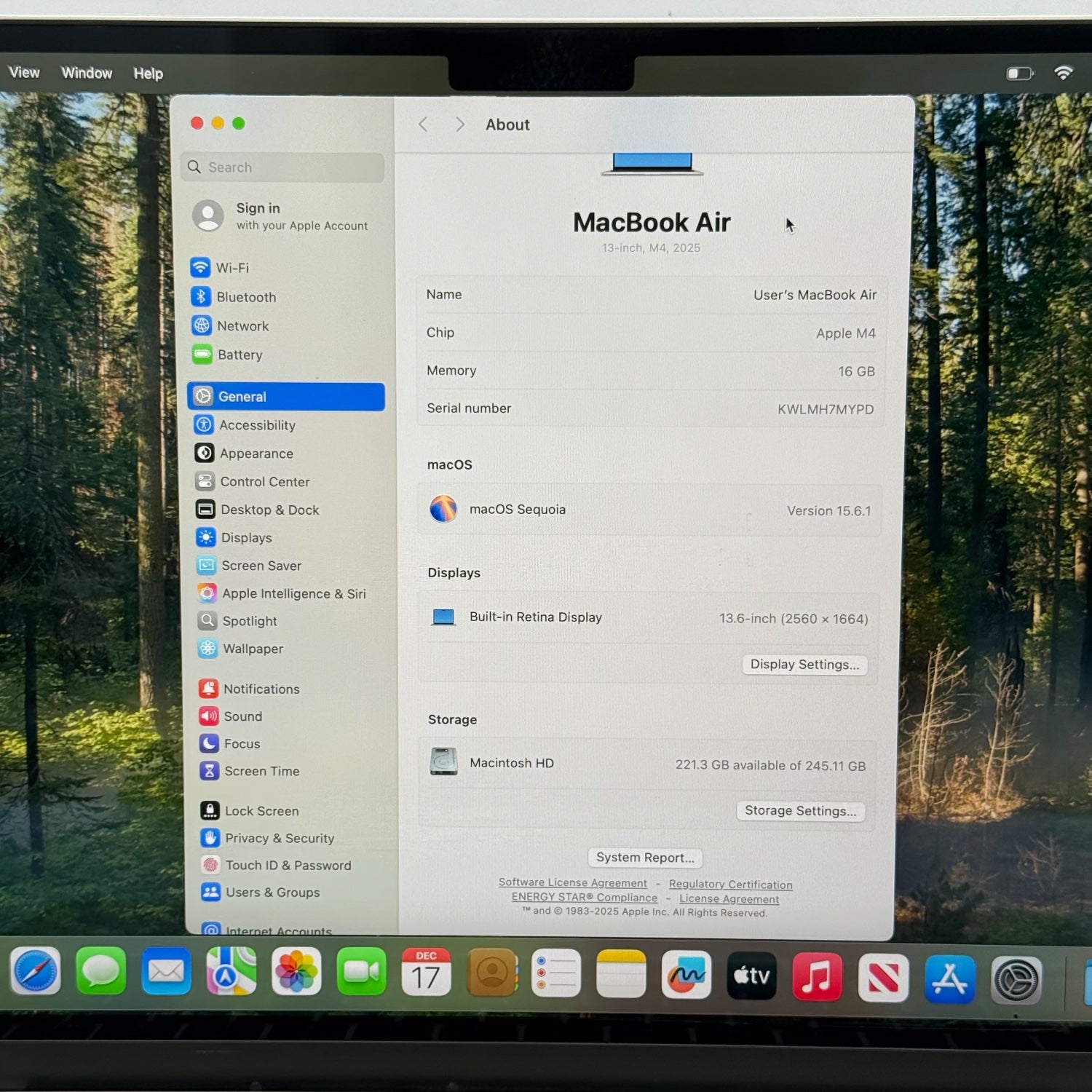Viewport: 1092px width, 1092px height.
Task: Go forward using the right chevron
Action: pos(459,124)
